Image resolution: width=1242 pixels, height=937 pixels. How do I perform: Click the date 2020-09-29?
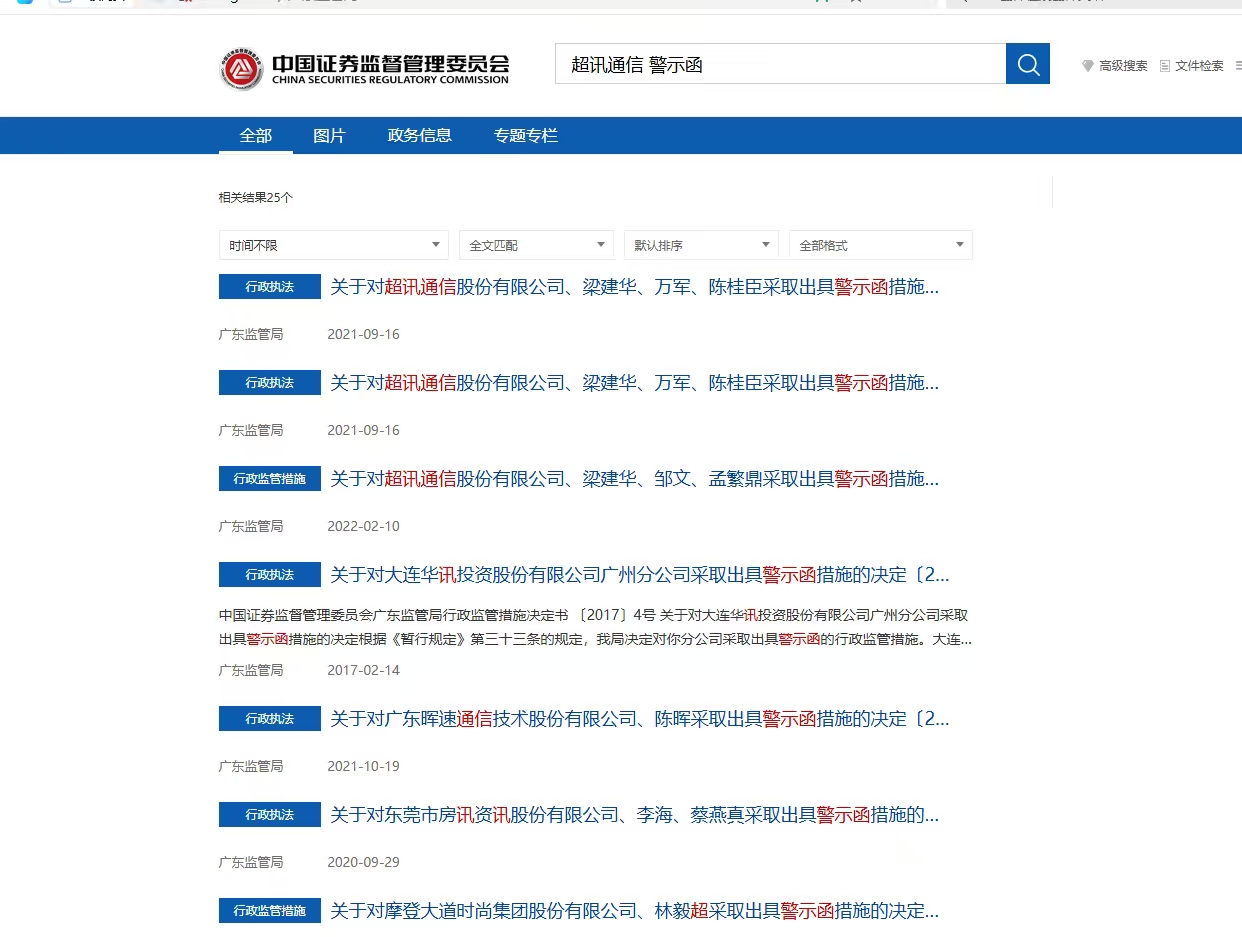click(x=363, y=862)
